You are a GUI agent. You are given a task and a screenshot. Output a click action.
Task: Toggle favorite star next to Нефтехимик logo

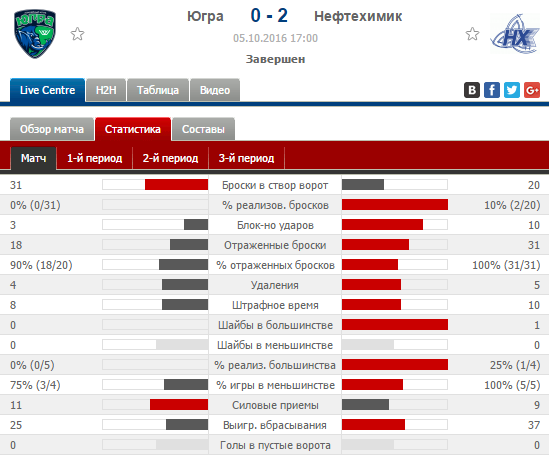[x=472, y=34]
